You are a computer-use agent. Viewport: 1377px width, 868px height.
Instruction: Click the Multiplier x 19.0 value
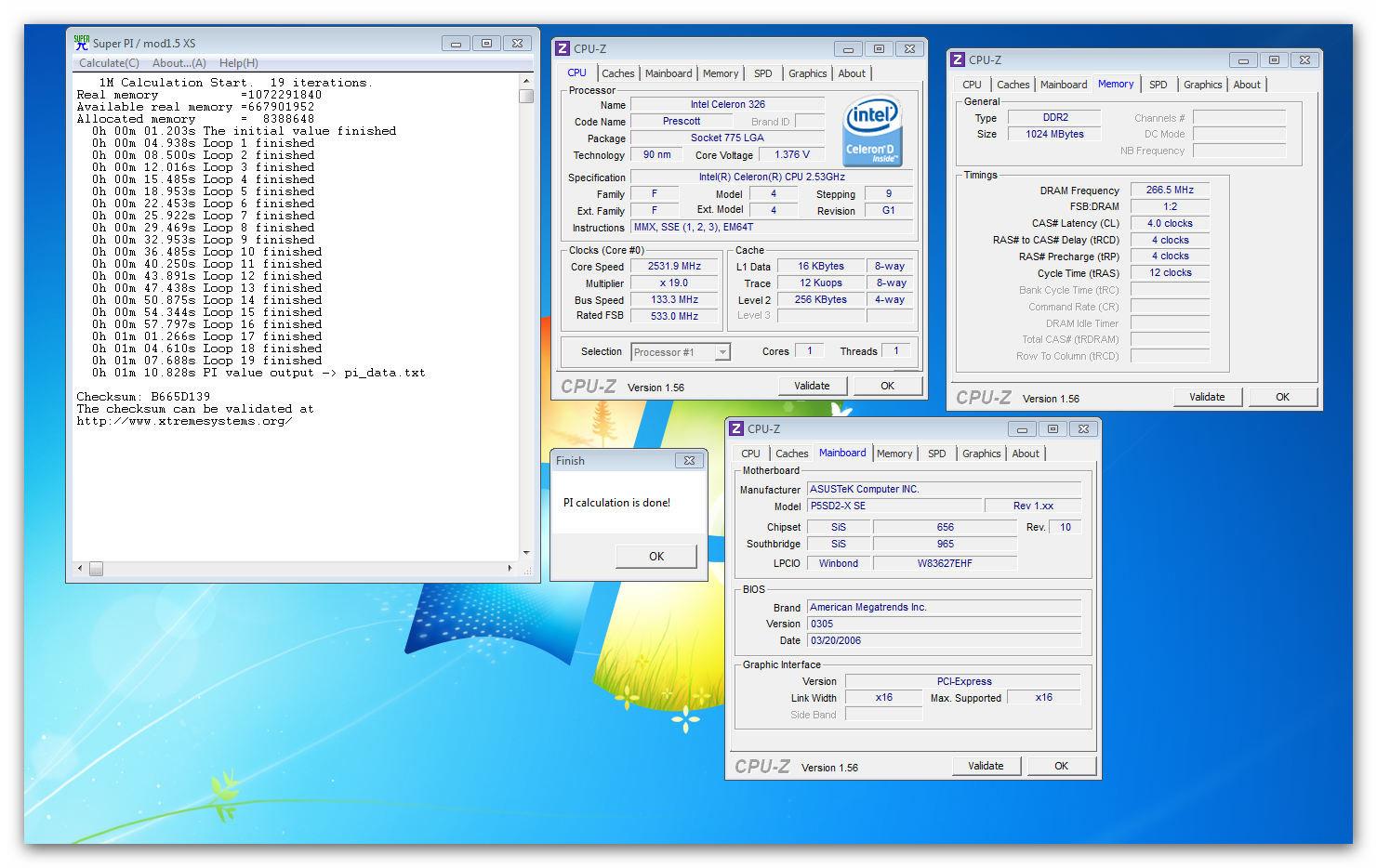[675, 283]
